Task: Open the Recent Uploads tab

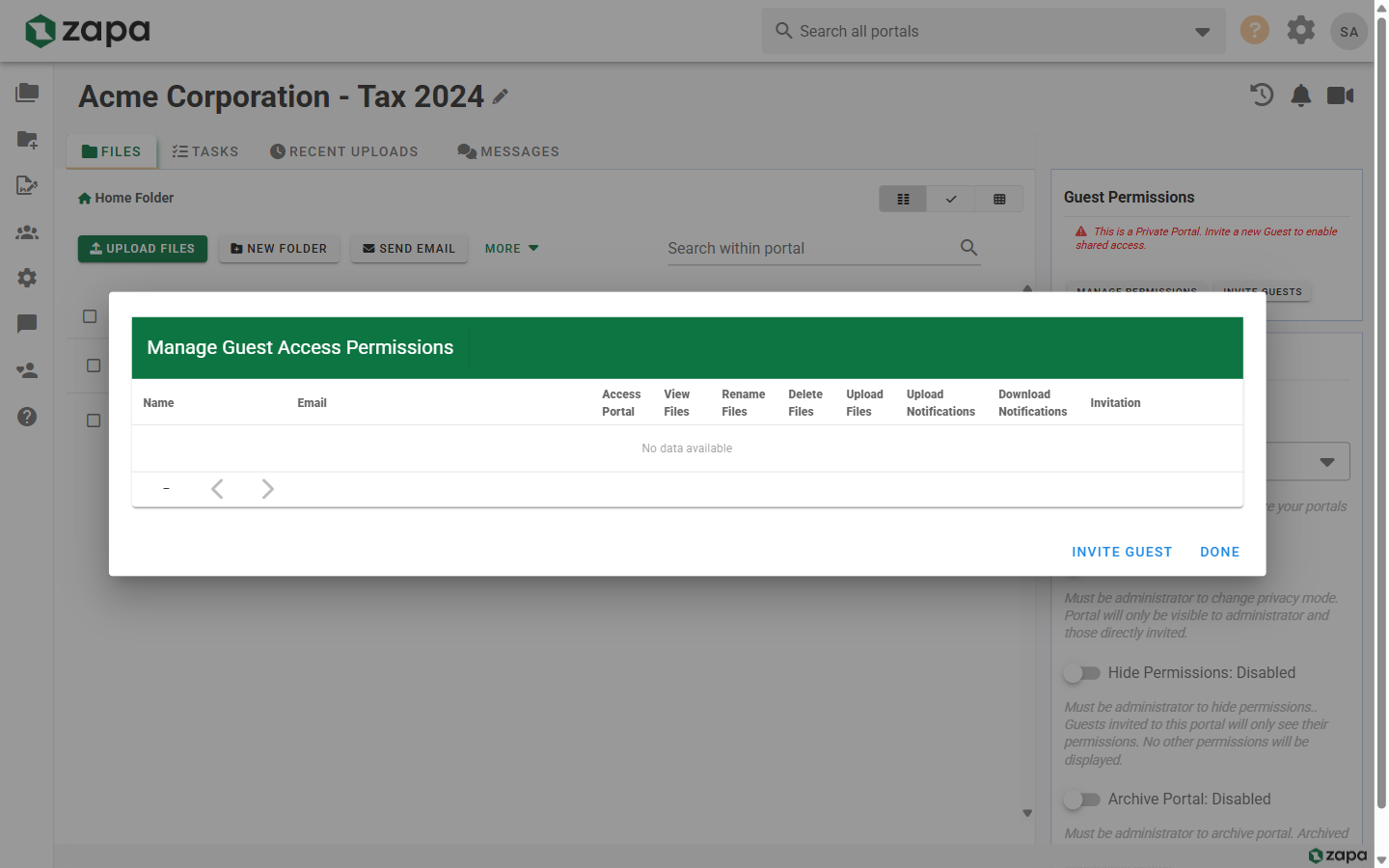Action: (344, 151)
